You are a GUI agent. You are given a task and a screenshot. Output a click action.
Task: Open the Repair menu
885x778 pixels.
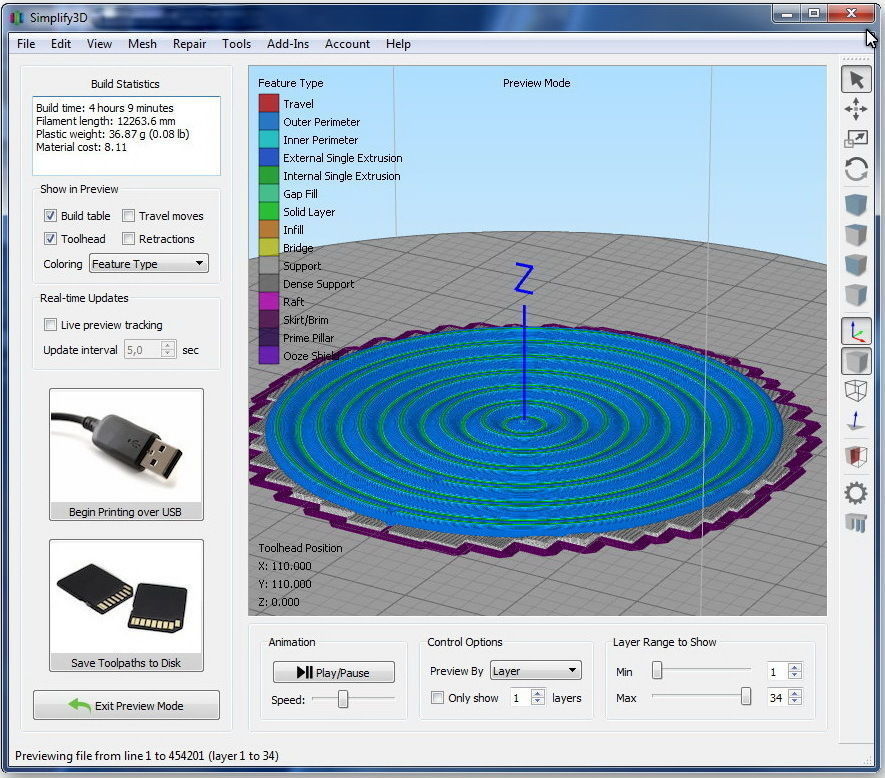coord(189,43)
